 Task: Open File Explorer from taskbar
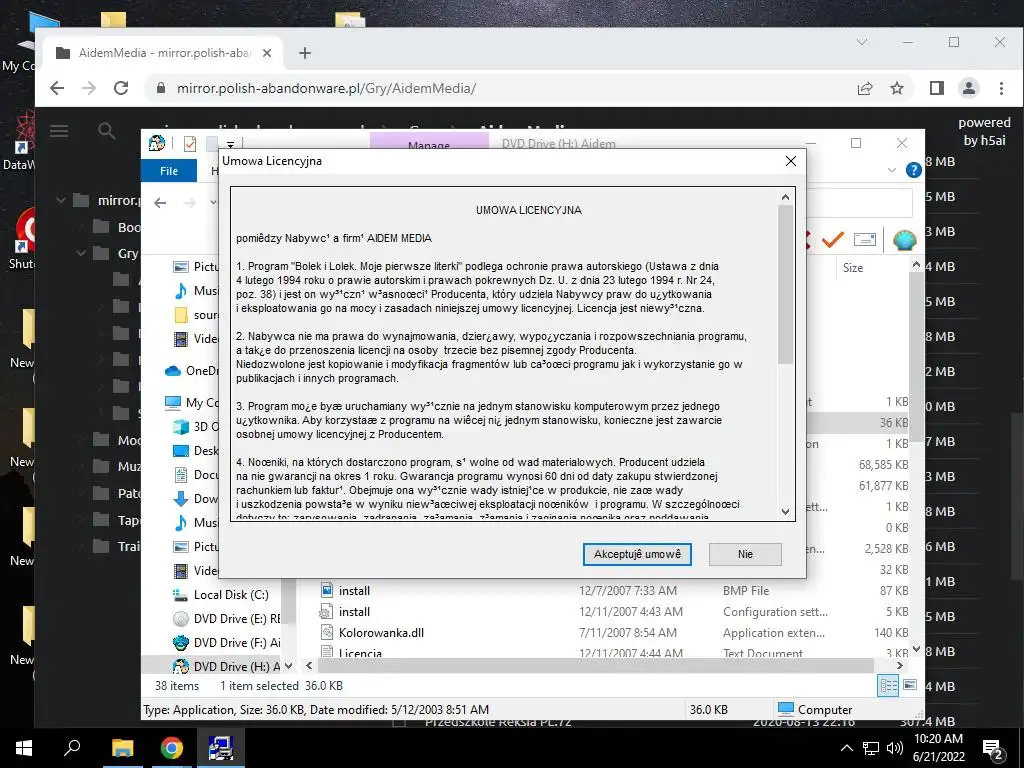pos(122,748)
